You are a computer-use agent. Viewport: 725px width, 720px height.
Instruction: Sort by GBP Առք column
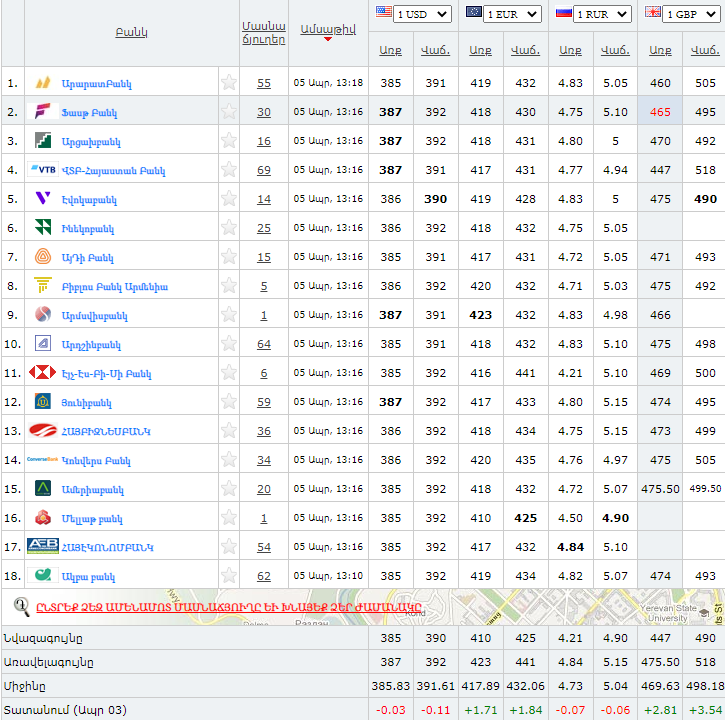click(x=660, y=50)
